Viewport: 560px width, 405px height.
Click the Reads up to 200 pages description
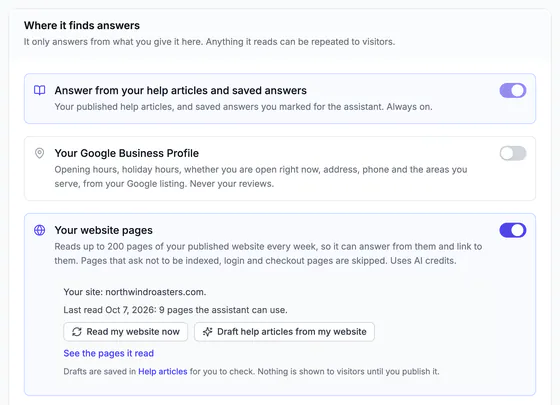point(268,254)
